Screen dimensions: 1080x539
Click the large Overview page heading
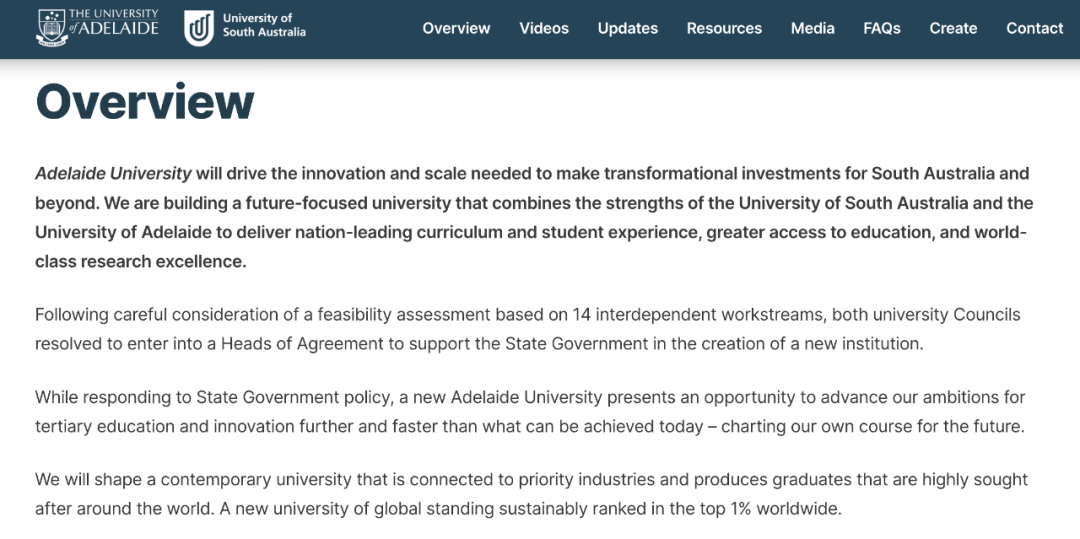[x=145, y=102]
